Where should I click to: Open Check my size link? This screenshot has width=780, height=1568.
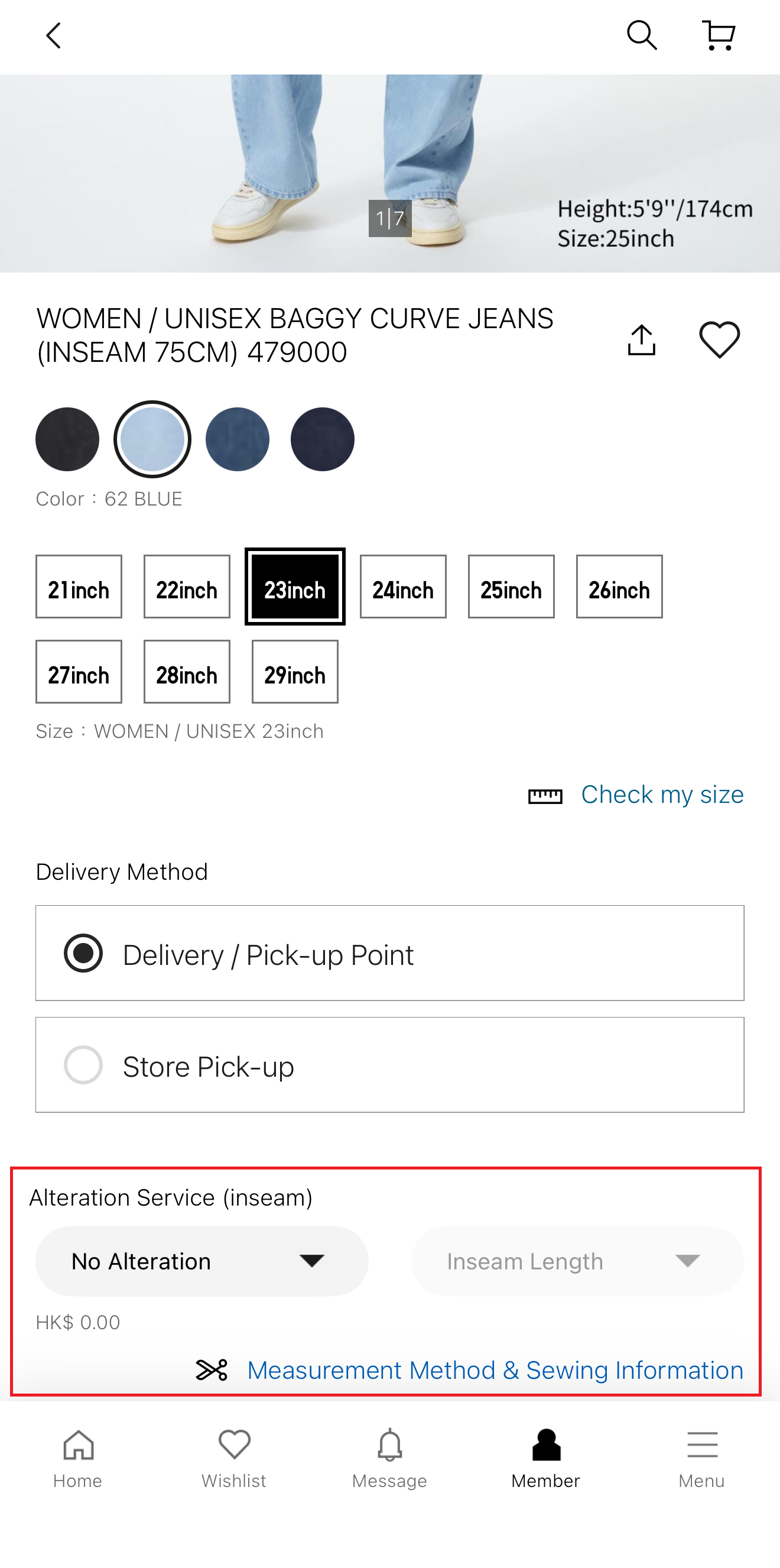662,795
